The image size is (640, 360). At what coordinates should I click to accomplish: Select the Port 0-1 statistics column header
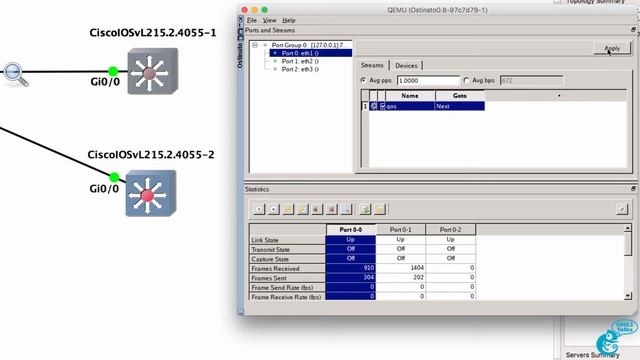400,229
